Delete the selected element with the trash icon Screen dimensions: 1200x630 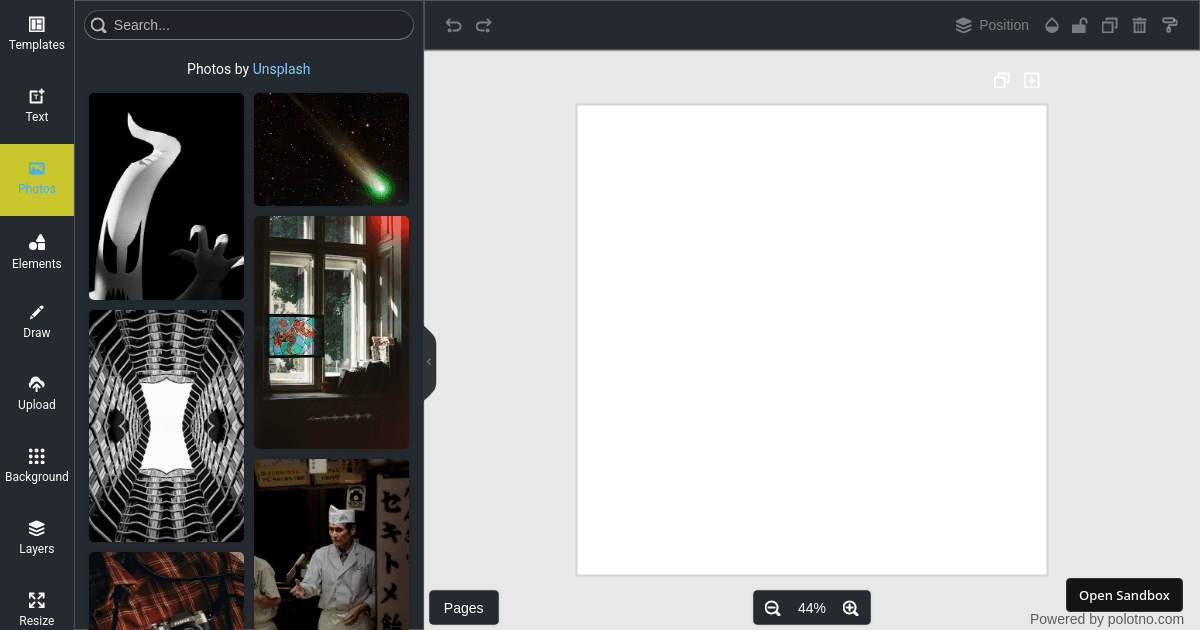tap(1139, 25)
